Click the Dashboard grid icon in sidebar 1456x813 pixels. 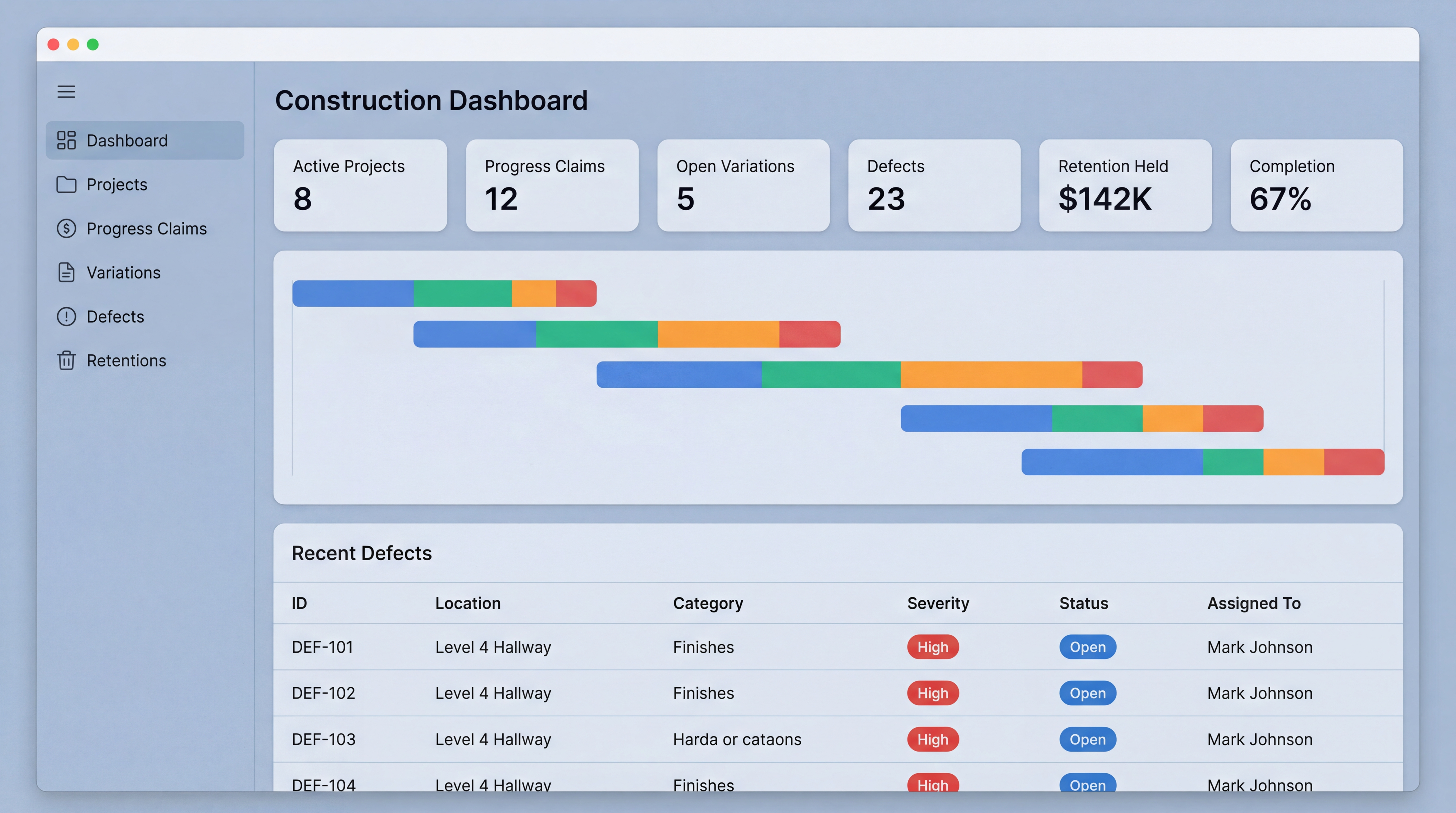(x=66, y=140)
